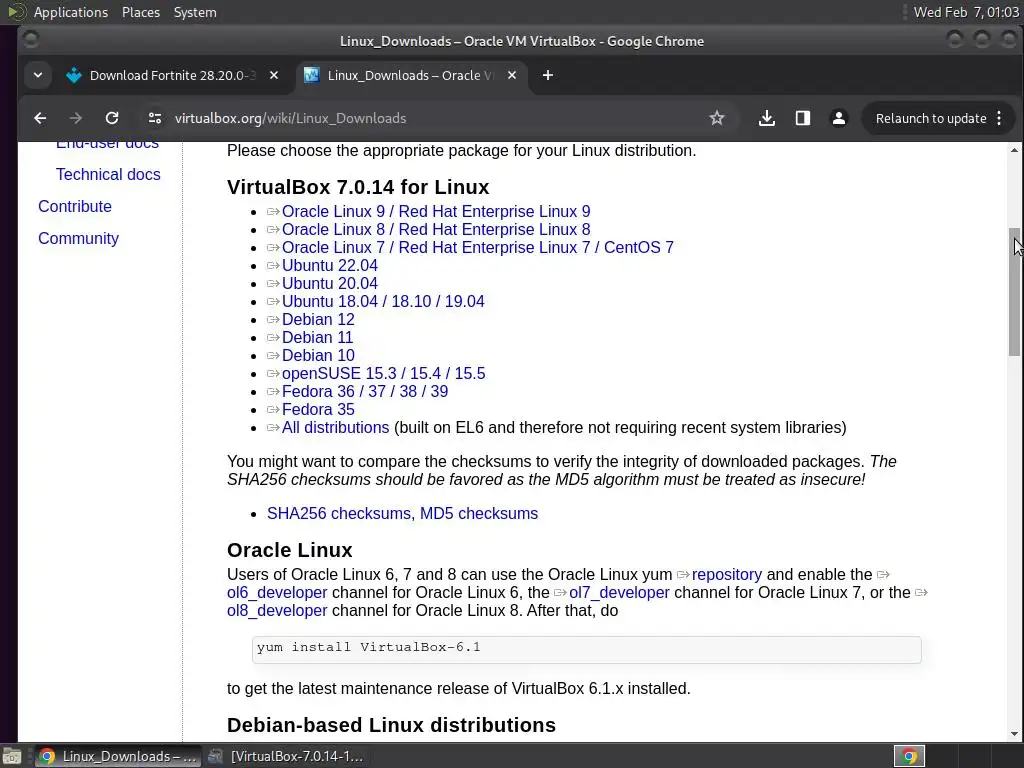Click the Applications menu logo icon

[17, 12]
